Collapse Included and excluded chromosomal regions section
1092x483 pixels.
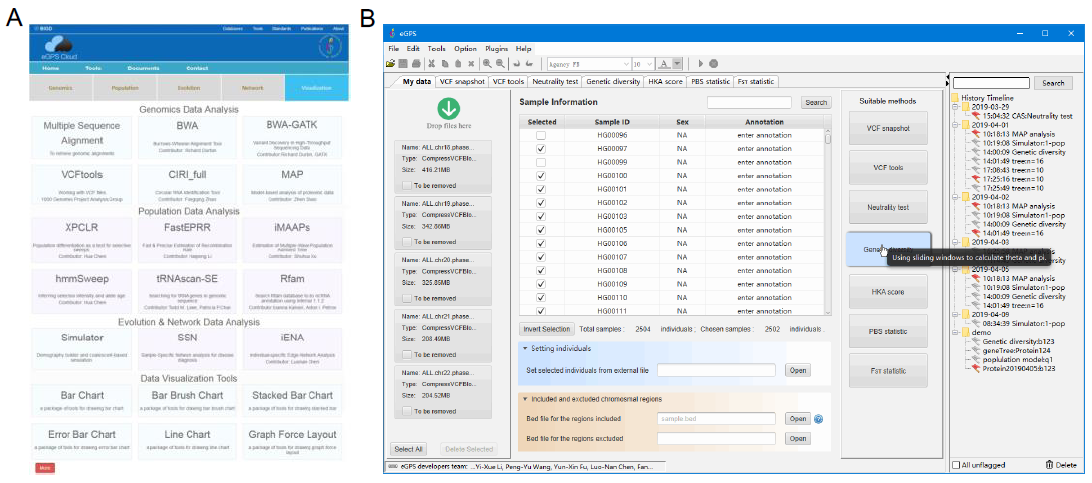pos(527,399)
